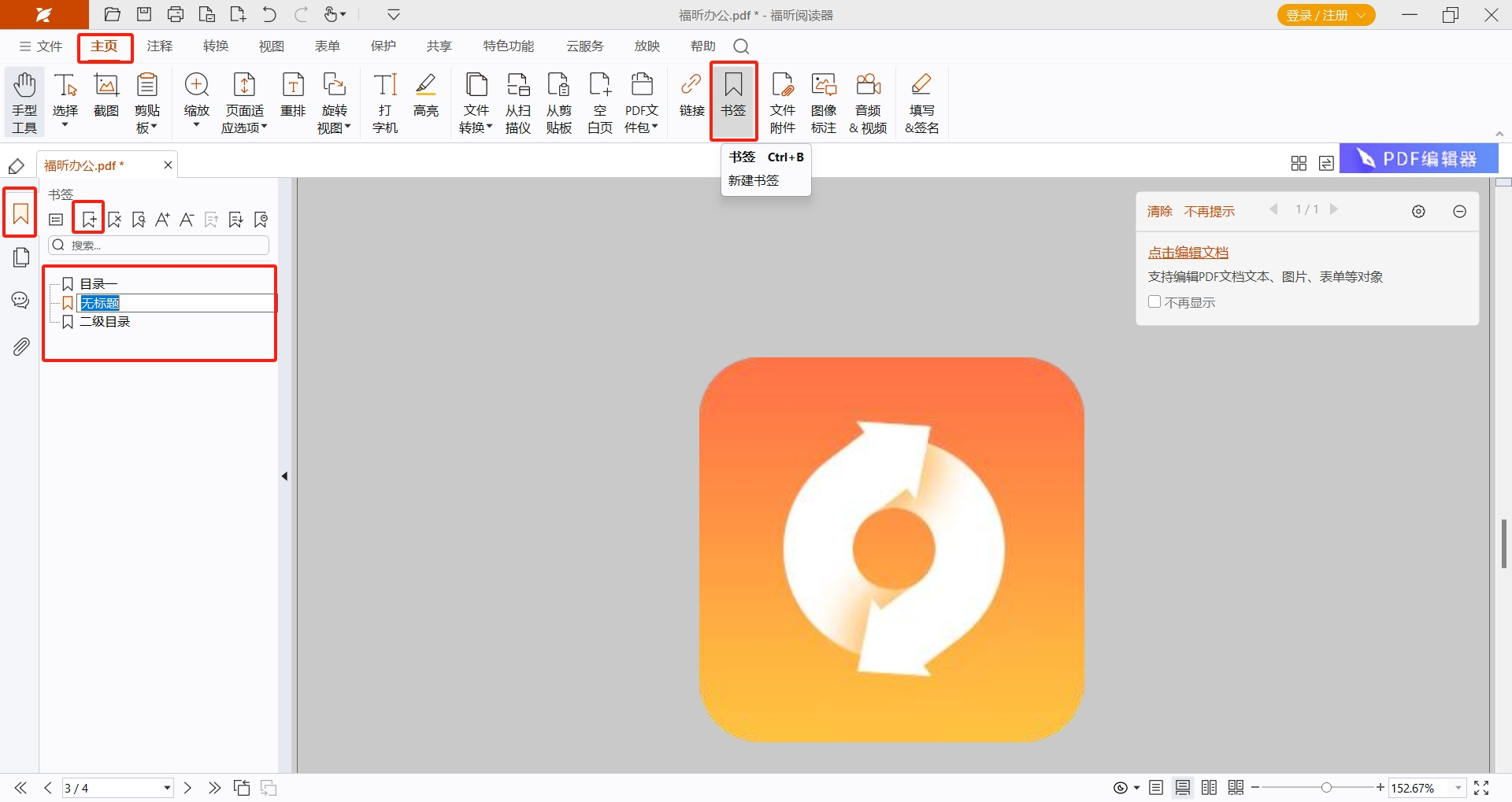Expand the Zoom (缩放) dropdown
The height and width of the screenshot is (802, 1512).
tap(196, 125)
